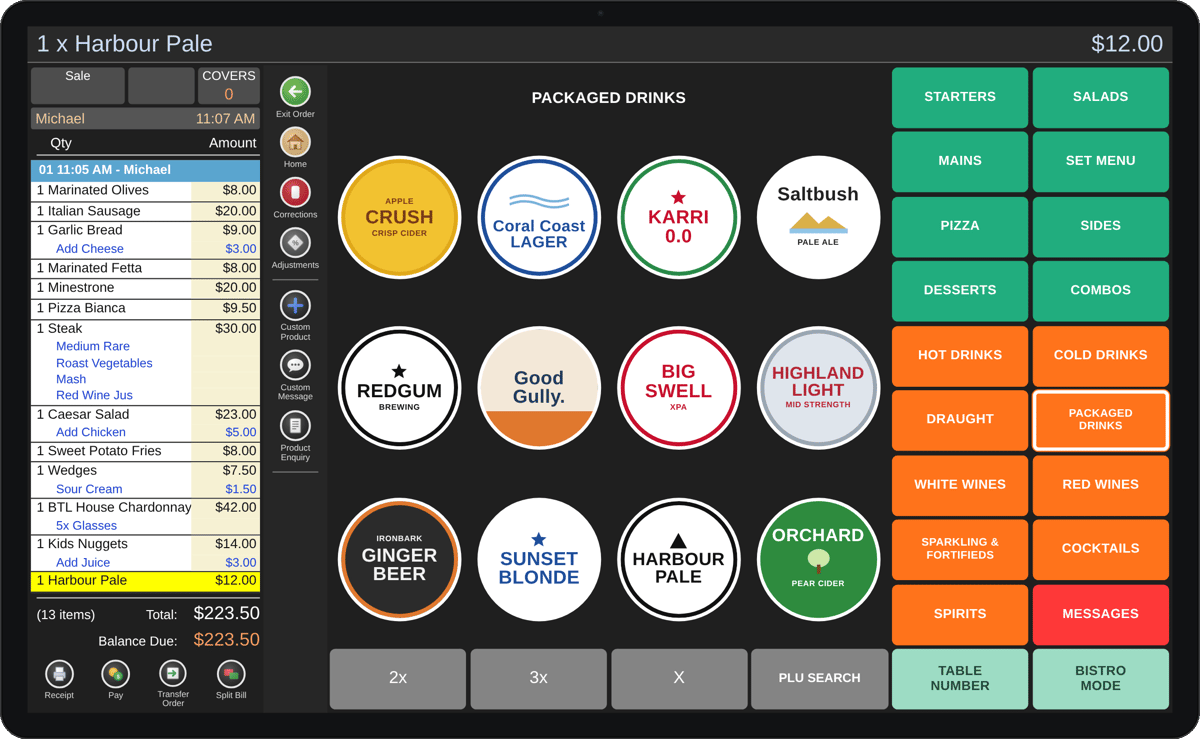The image size is (1200, 739).
Task: Switch to Hot Drinks
Action: [x=960, y=355]
